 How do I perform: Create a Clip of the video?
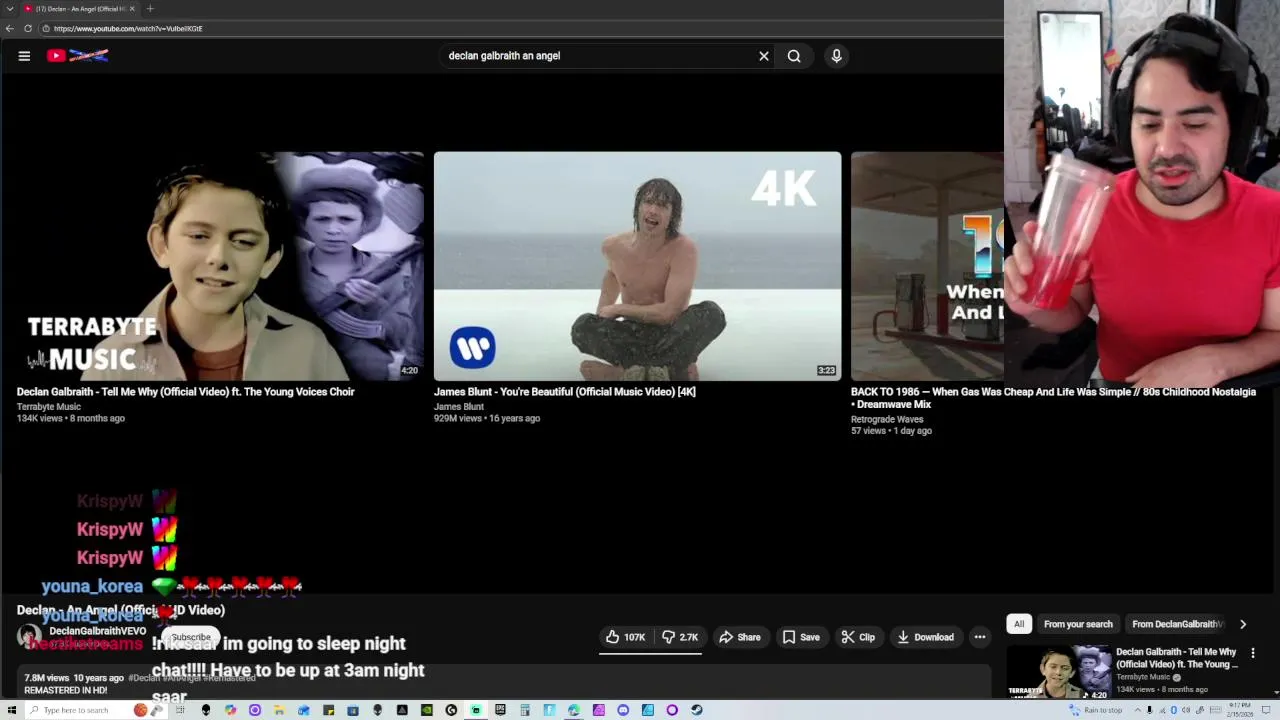pos(858,637)
